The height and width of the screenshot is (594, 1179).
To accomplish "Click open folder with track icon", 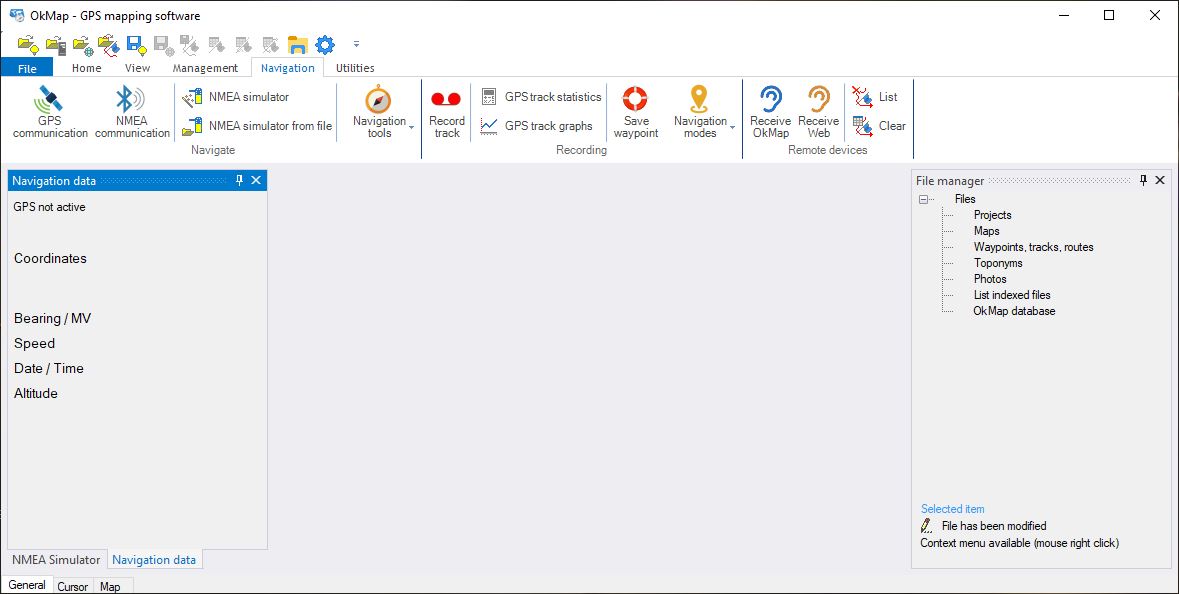I will click(109, 45).
